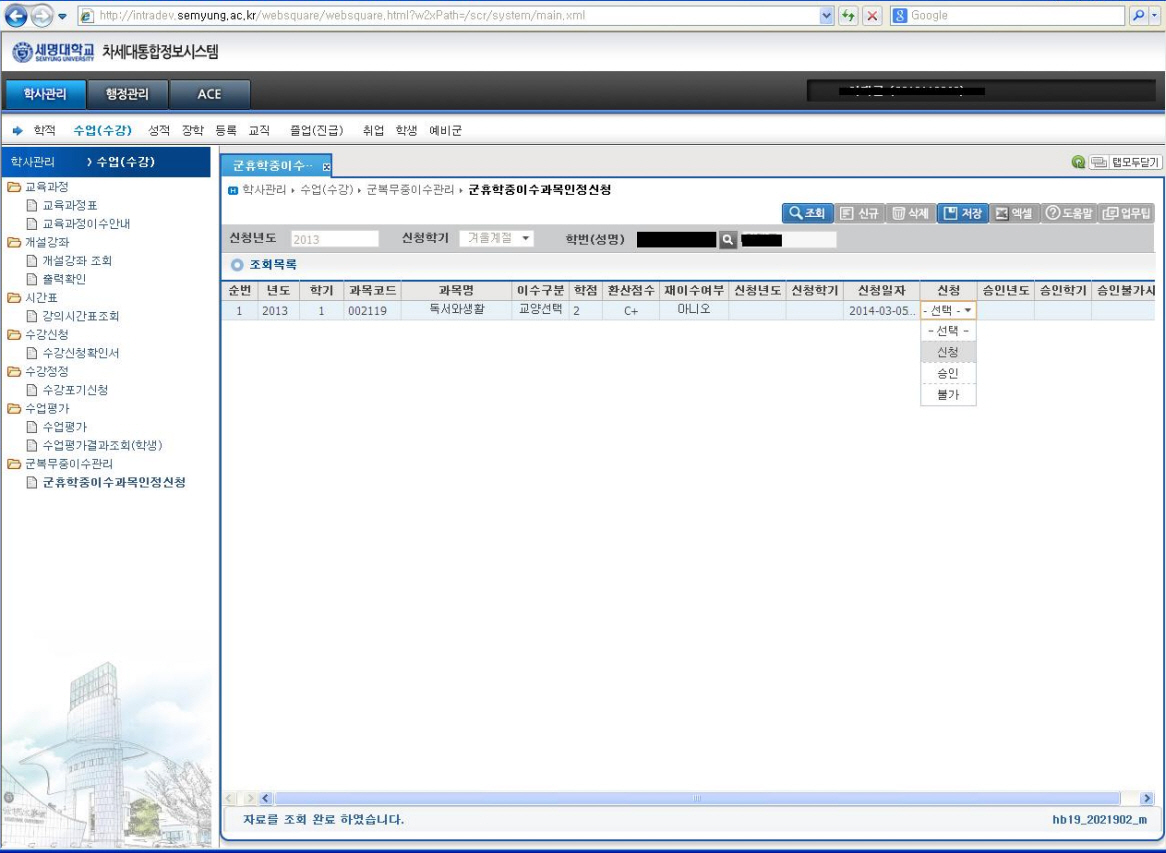Click the 신규 new-record button
Screen dimensions: 1166x853
860,213
